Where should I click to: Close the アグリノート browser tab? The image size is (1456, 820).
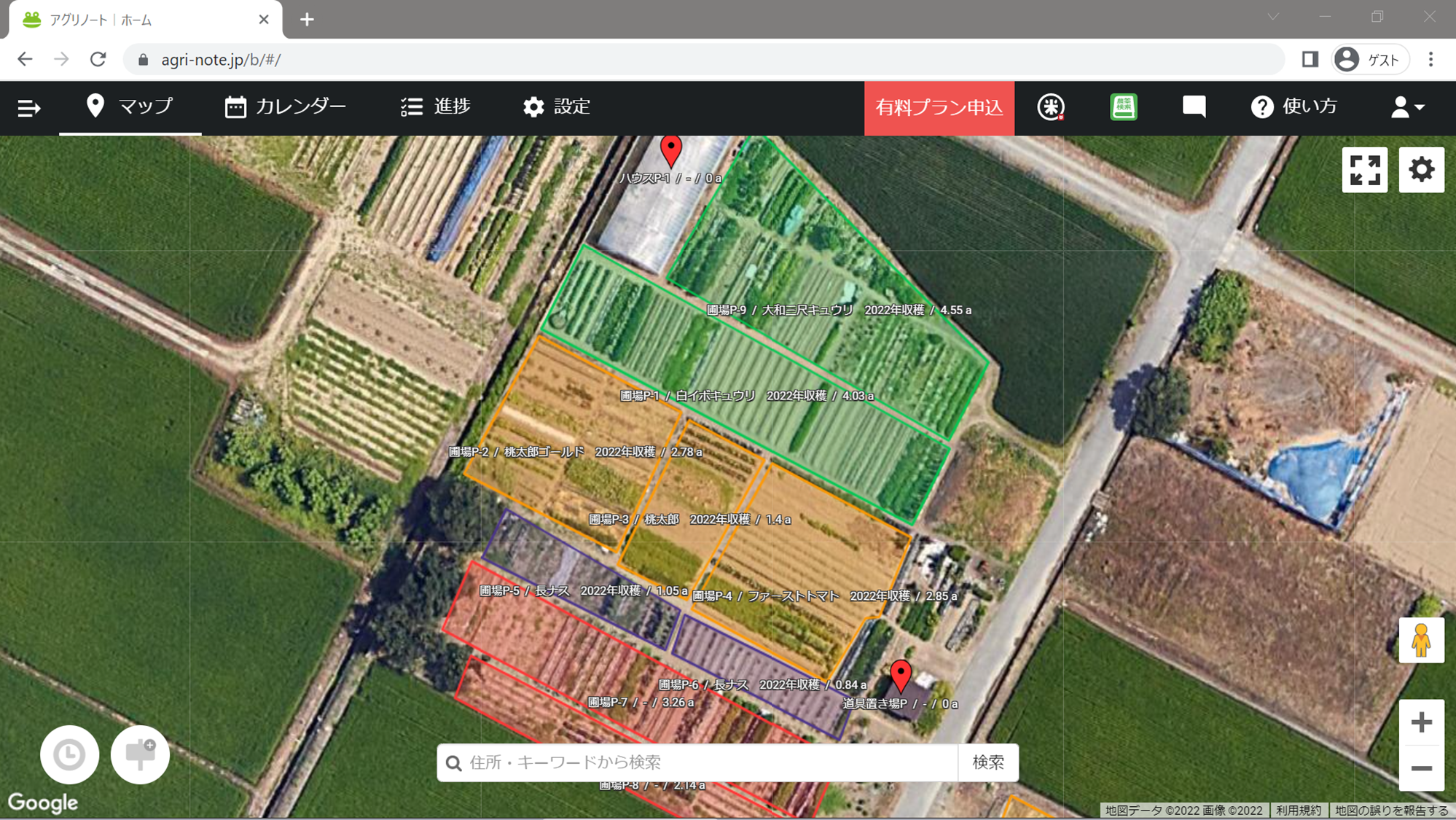264,20
